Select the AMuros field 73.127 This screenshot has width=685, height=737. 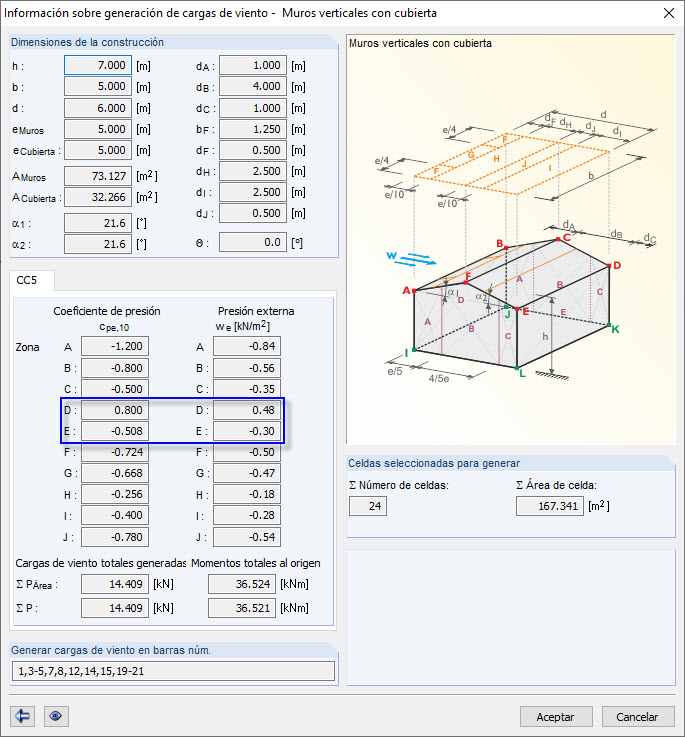[x=98, y=176]
